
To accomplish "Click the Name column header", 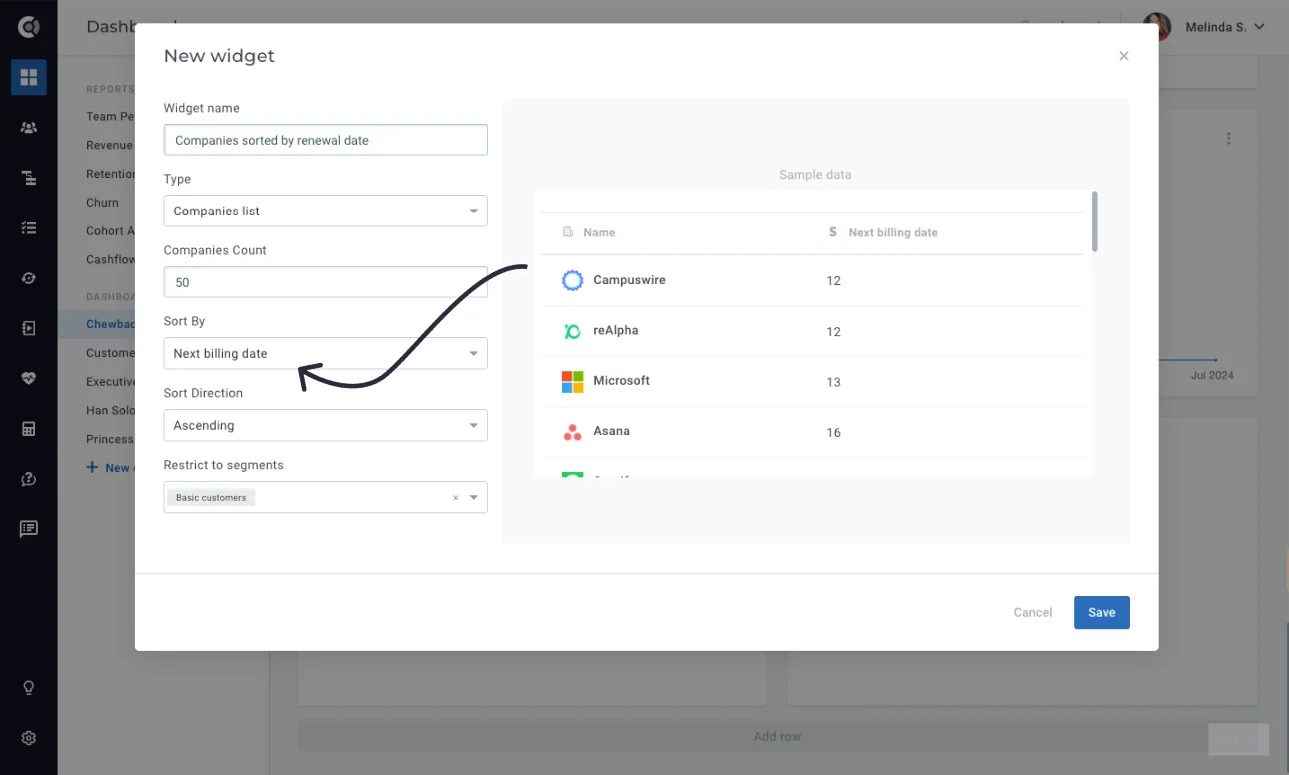I will pos(599,232).
